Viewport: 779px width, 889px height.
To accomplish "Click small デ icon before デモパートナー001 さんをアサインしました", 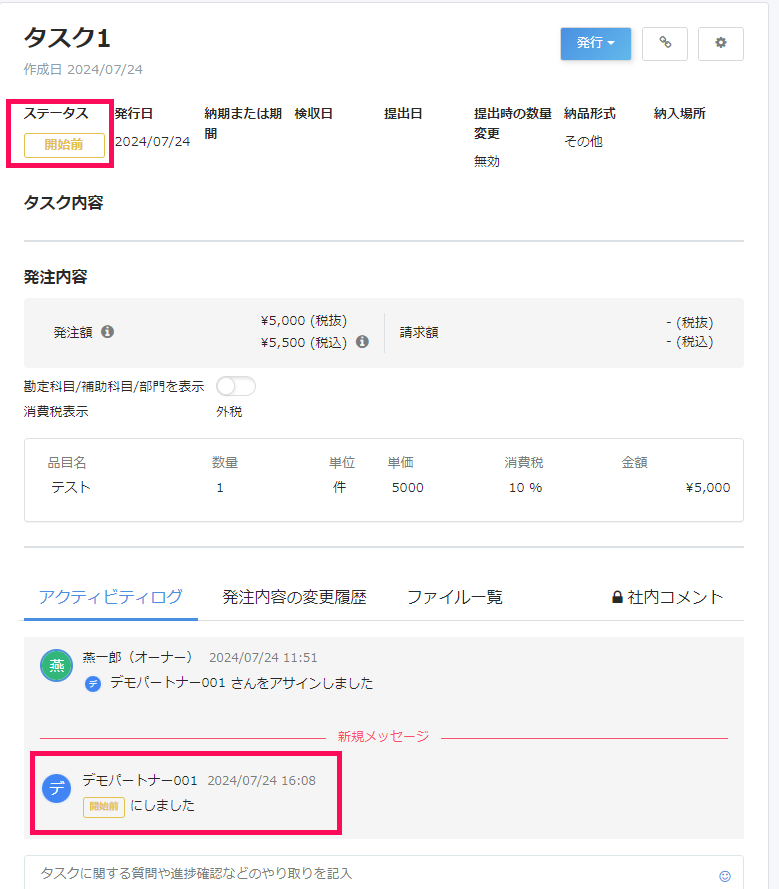I will tap(93, 684).
